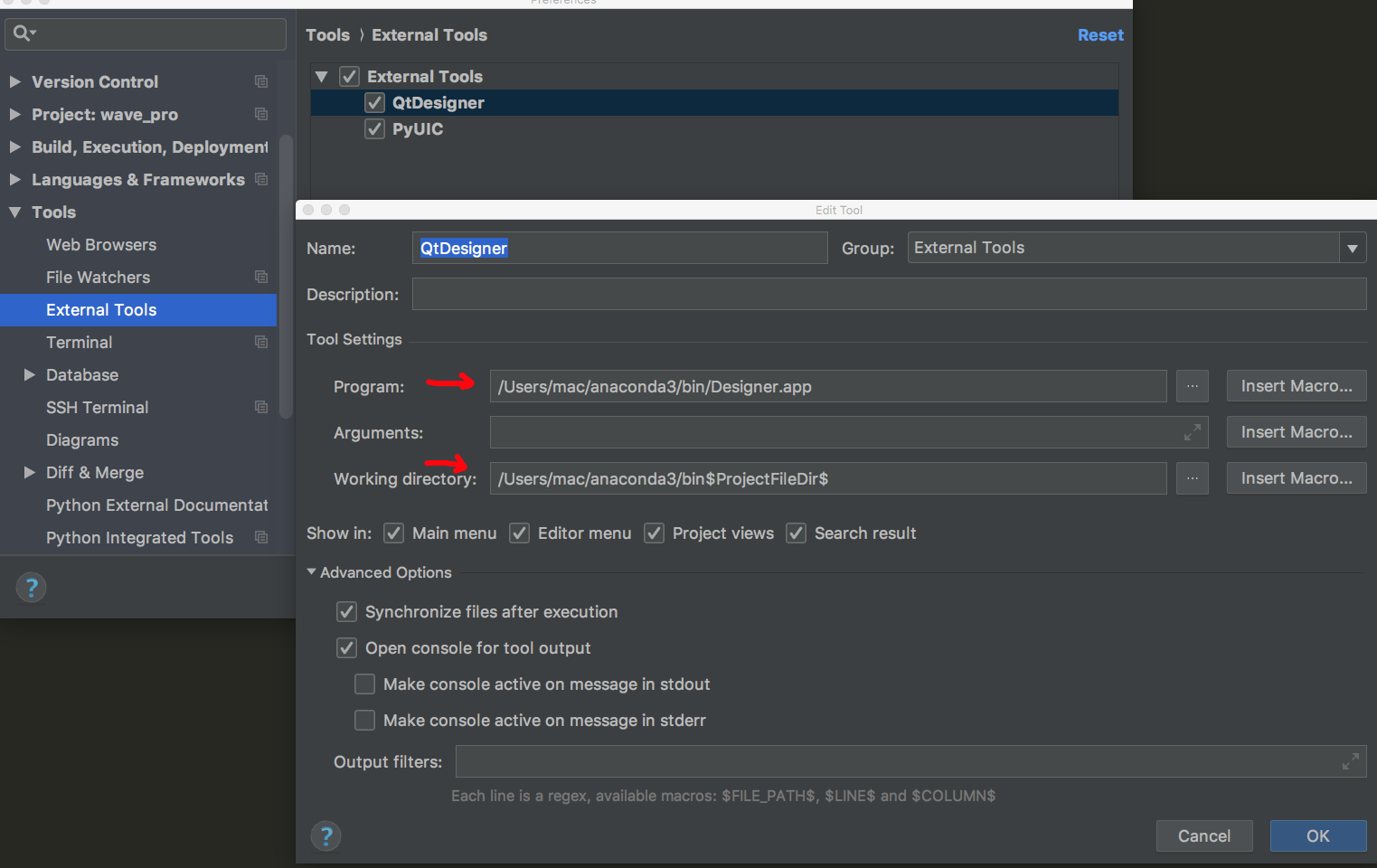The width and height of the screenshot is (1377, 868).
Task: Disable Synchronize files after execution
Action: click(x=346, y=612)
